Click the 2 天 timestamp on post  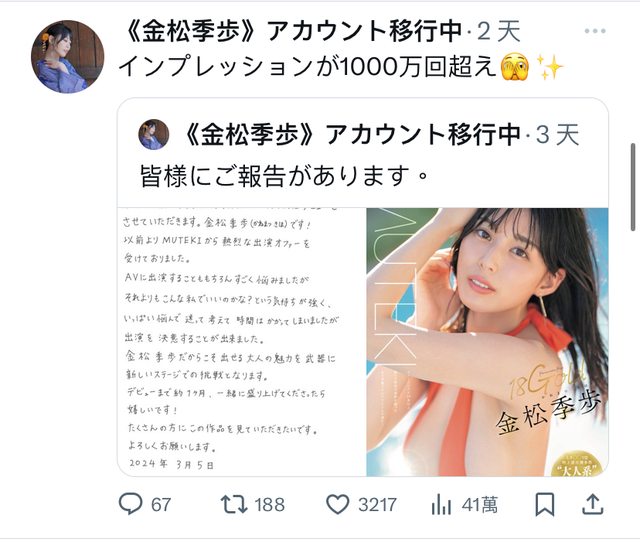click(x=499, y=31)
